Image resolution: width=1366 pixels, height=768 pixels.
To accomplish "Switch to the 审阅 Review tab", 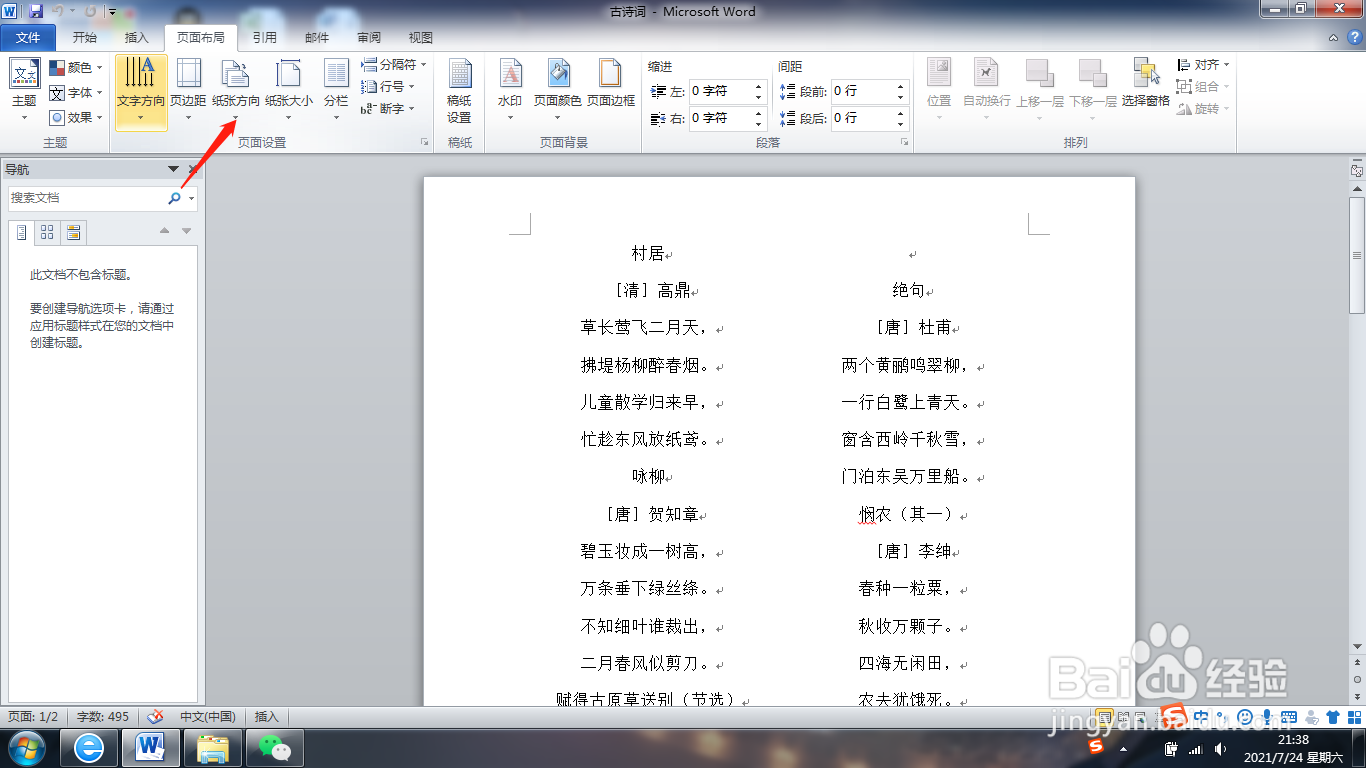I will pos(369,38).
